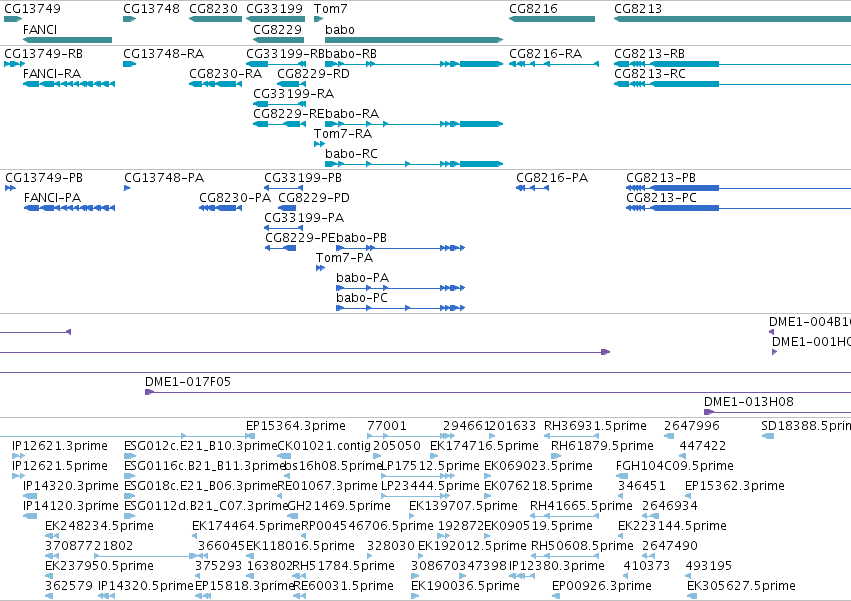Select the CG8216 gene label

click(533, 9)
